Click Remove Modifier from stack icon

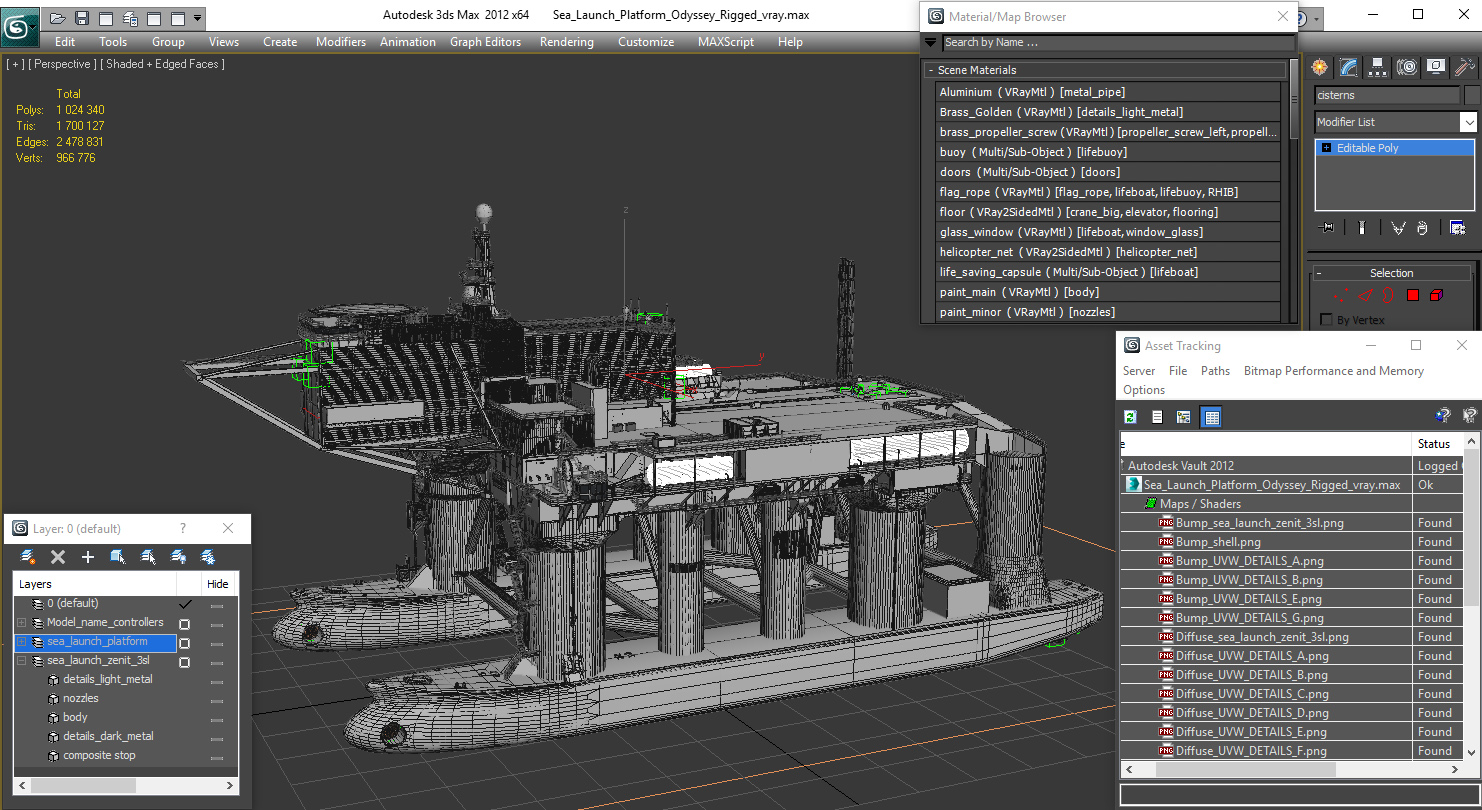pyautogui.click(x=1422, y=228)
